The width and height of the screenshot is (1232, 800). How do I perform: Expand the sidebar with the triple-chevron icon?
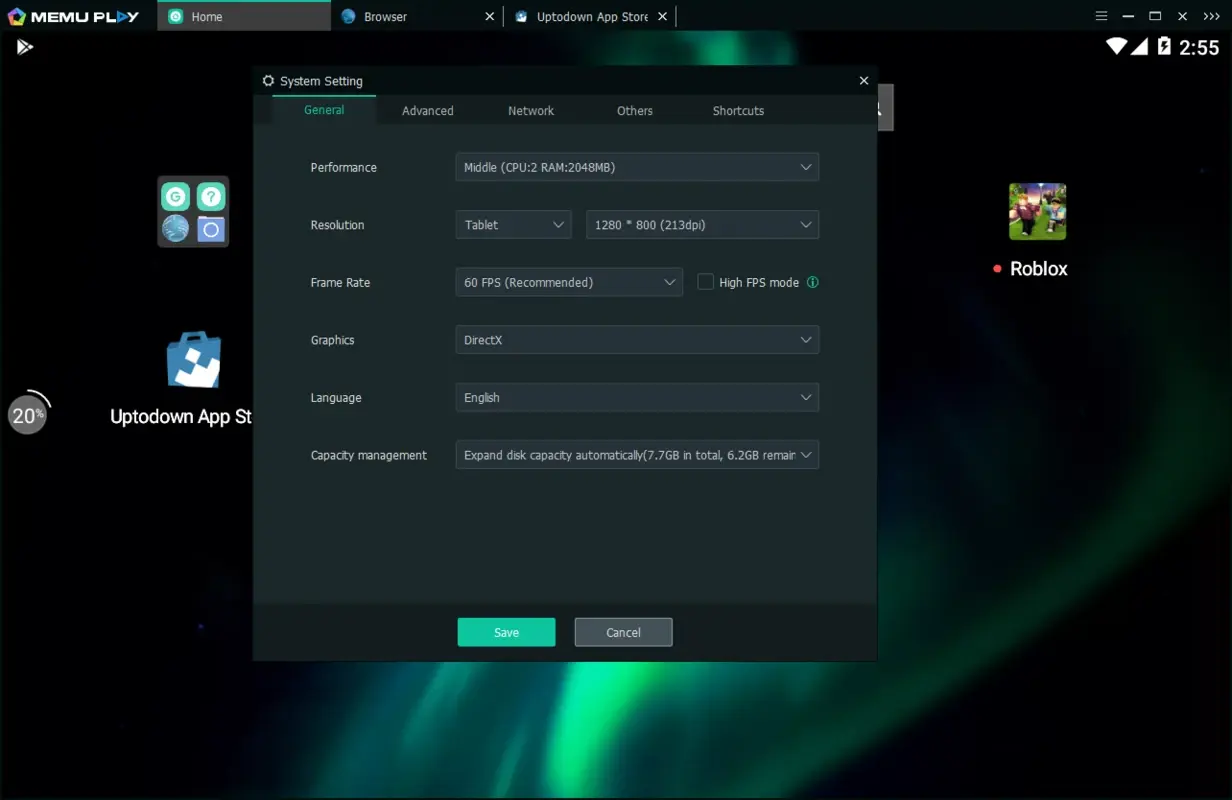pyautogui.click(x=1211, y=15)
